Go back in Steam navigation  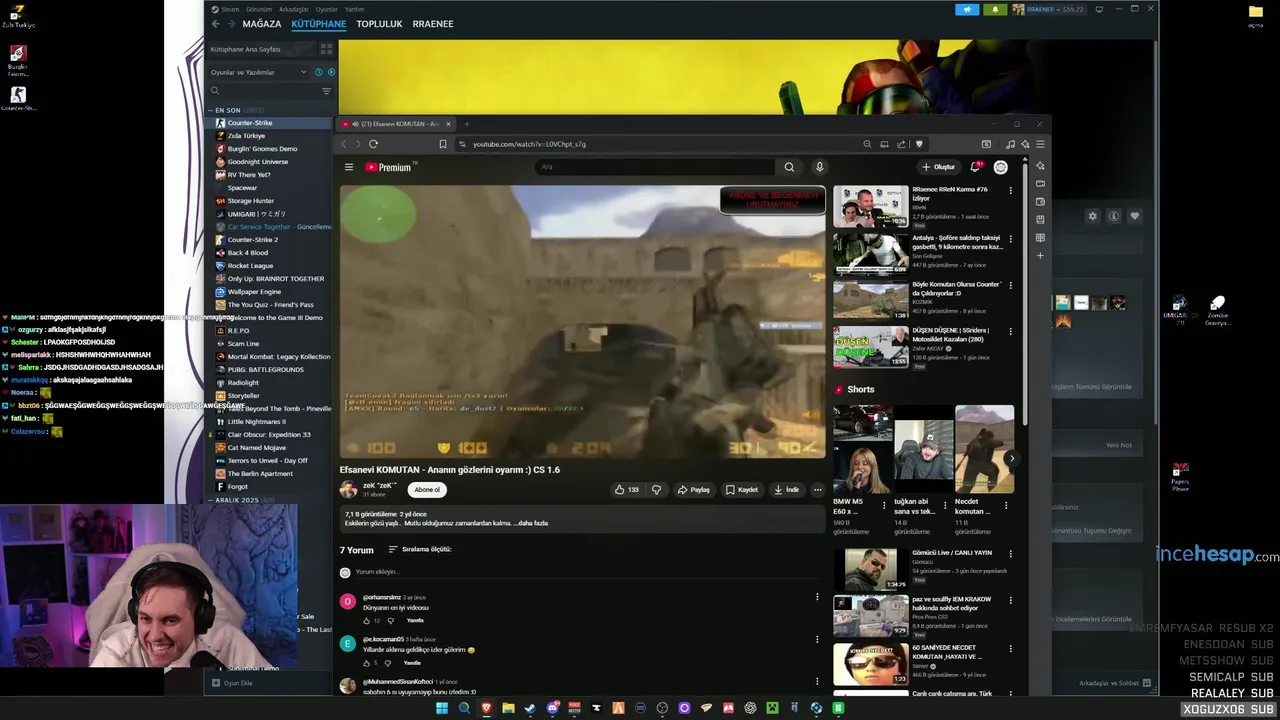click(x=215, y=24)
